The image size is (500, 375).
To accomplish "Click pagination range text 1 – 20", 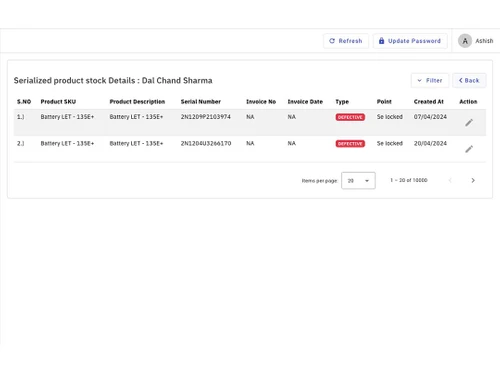I will 409,180.
